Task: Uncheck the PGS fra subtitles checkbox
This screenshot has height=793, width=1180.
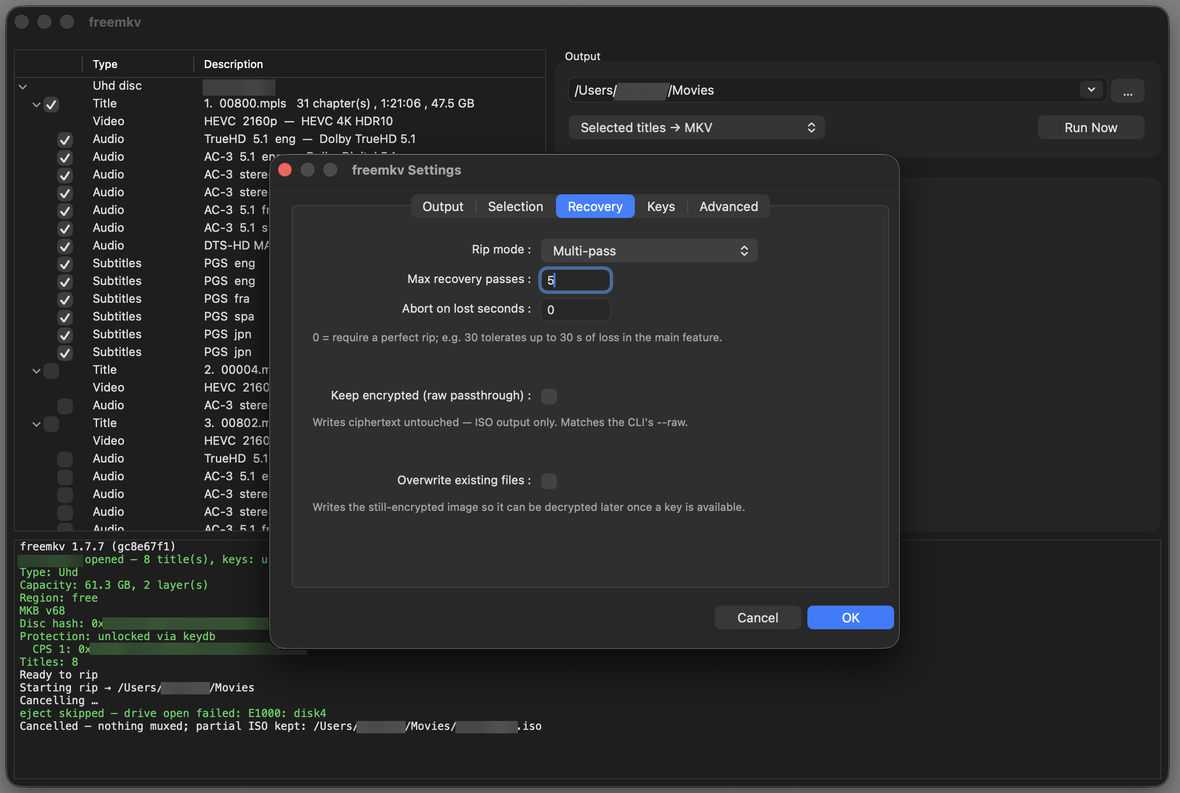Action: pyautogui.click(x=65, y=300)
